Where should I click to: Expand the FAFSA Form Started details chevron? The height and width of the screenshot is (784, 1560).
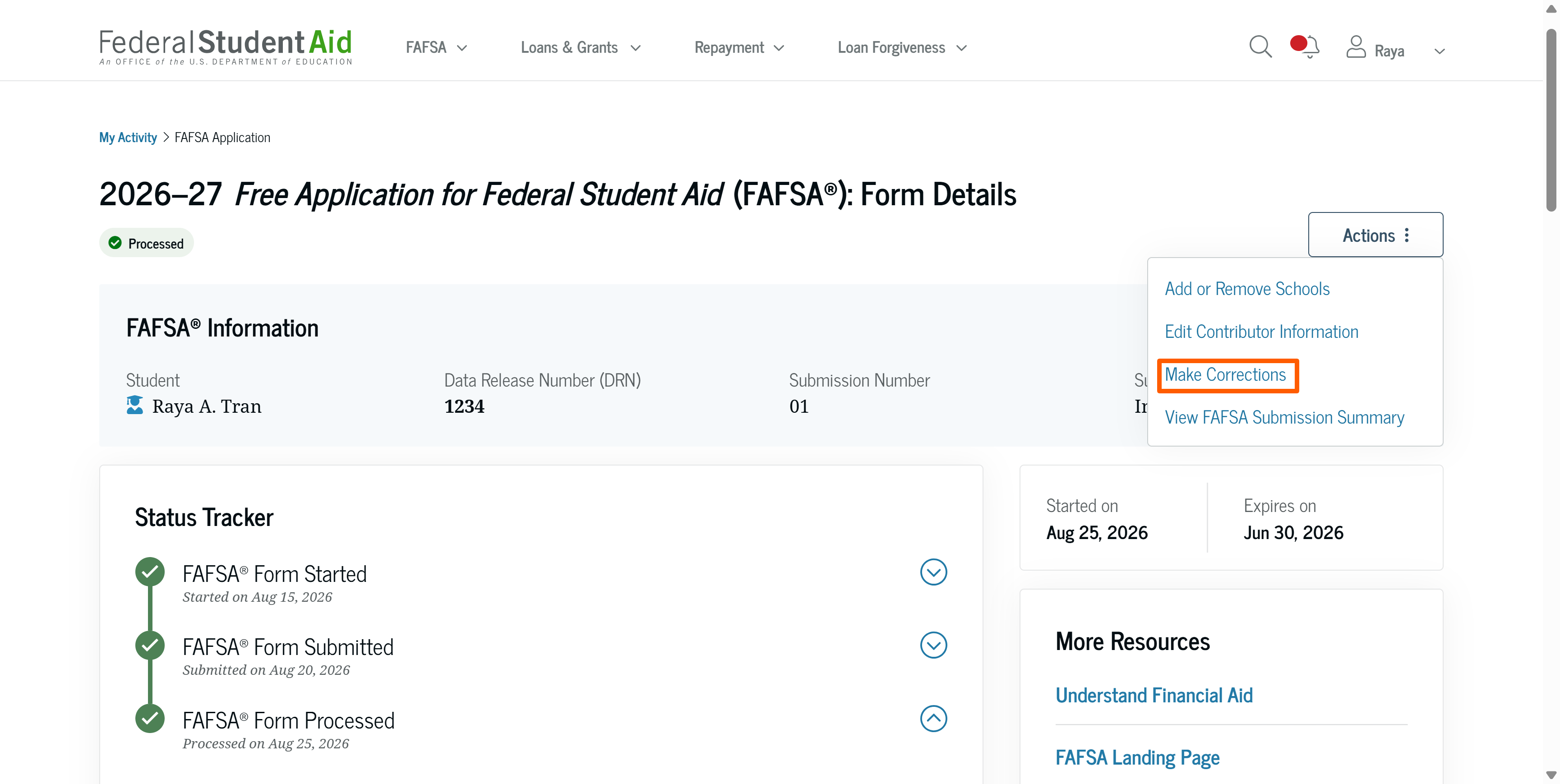coord(933,572)
